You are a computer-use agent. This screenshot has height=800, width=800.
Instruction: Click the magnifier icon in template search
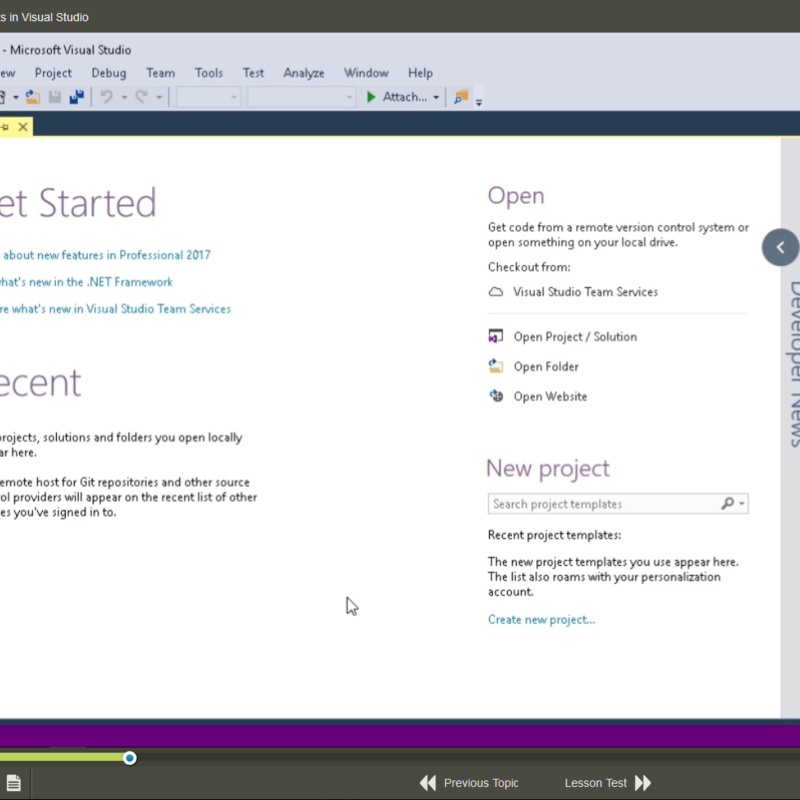[x=728, y=504]
